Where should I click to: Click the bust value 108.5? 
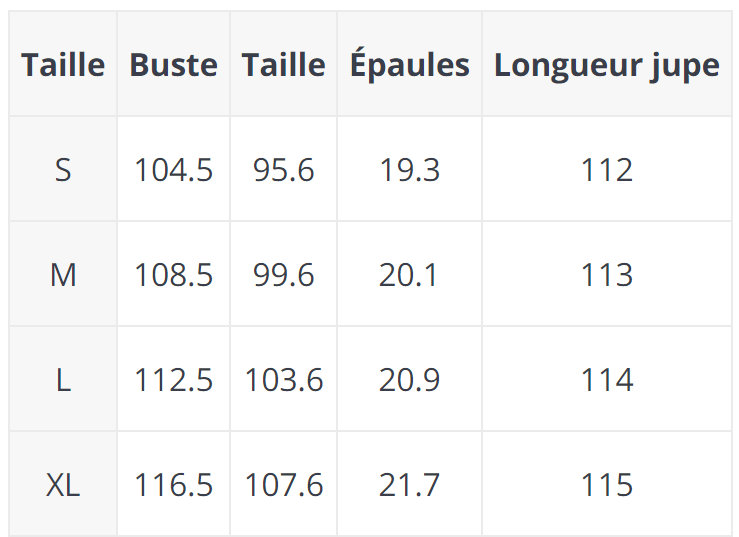pyautogui.click(x=173, y=275)
